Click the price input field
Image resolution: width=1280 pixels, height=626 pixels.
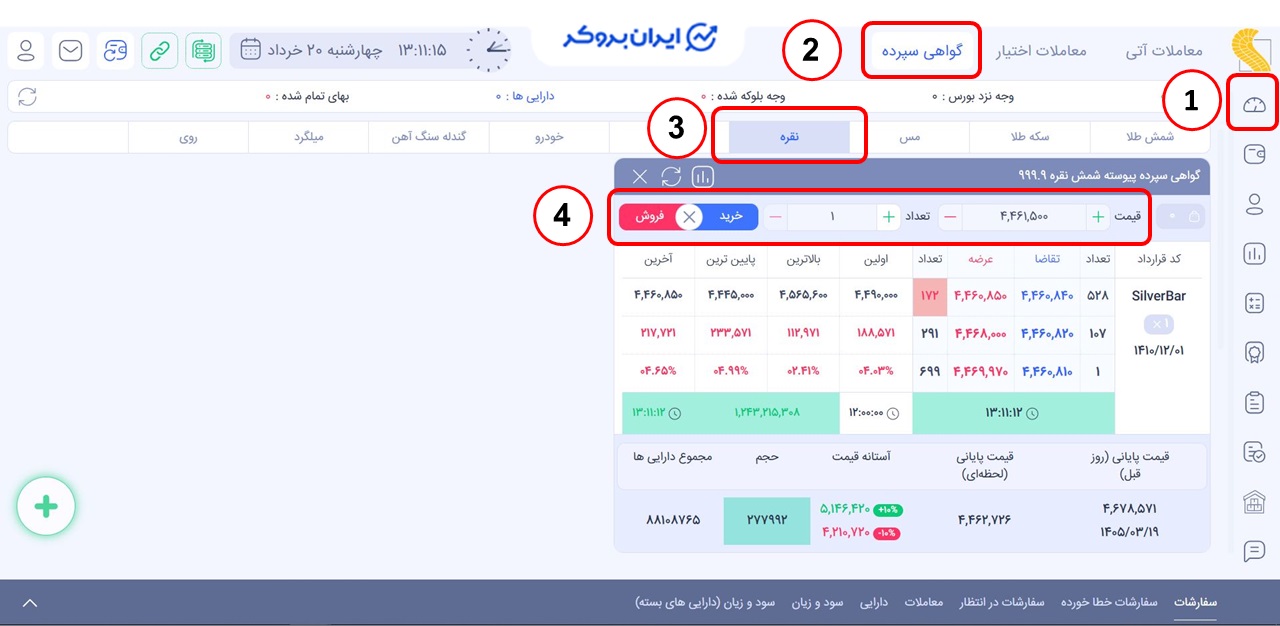tap(1024, 217)
